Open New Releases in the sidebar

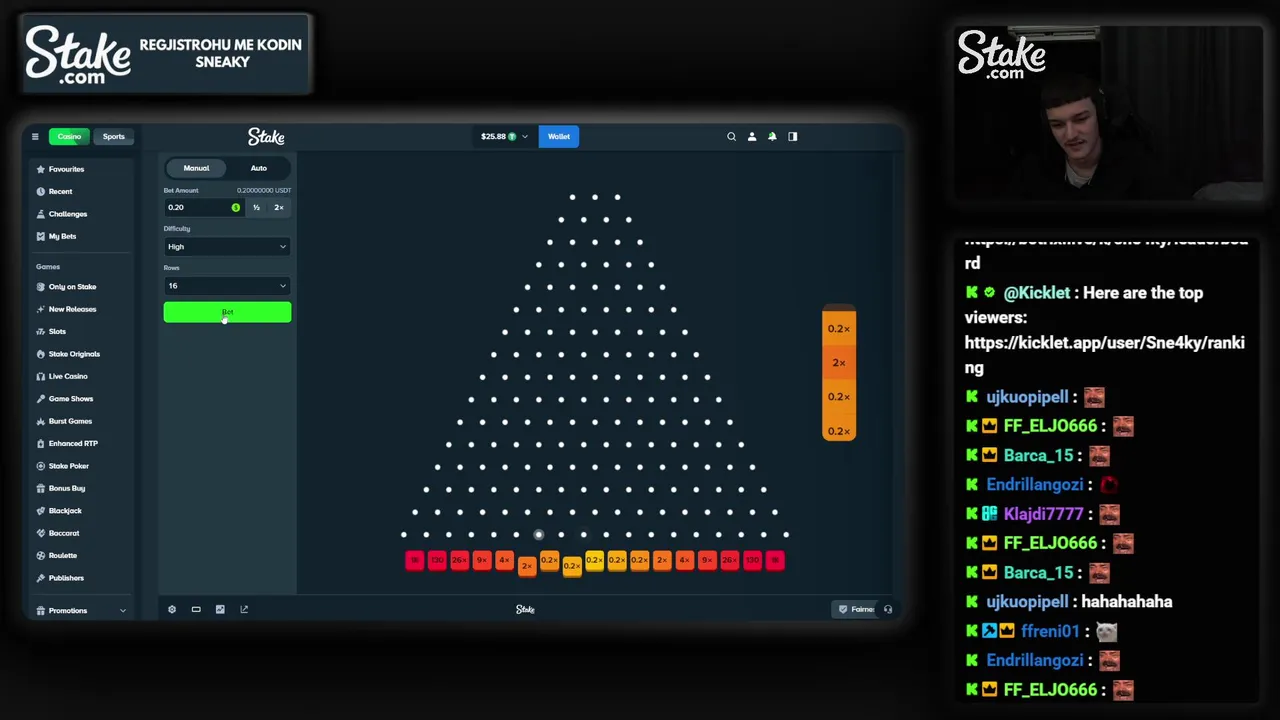pyautogui.click(x=66, y=309)
